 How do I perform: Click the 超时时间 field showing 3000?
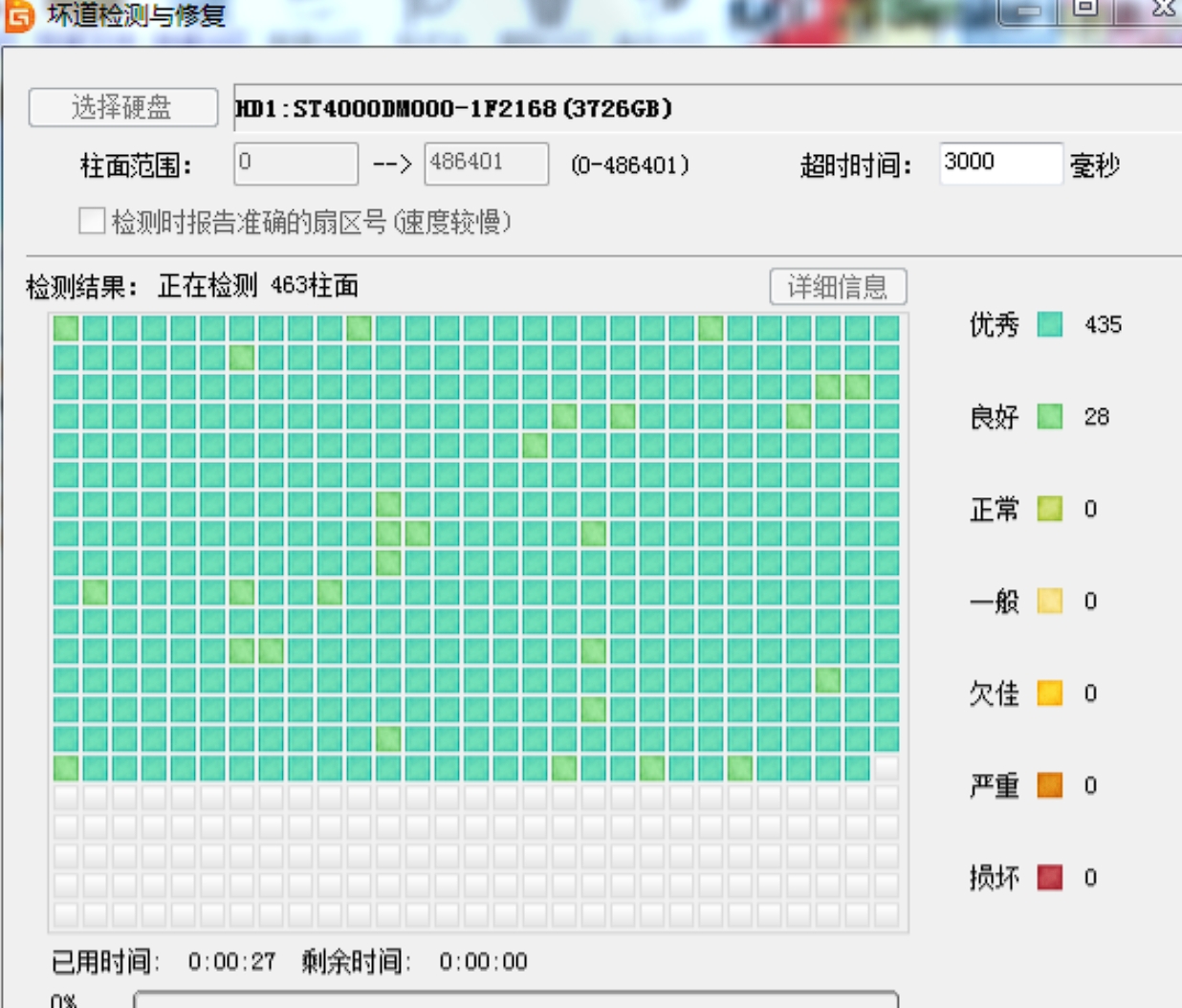[x=999, y=164]
